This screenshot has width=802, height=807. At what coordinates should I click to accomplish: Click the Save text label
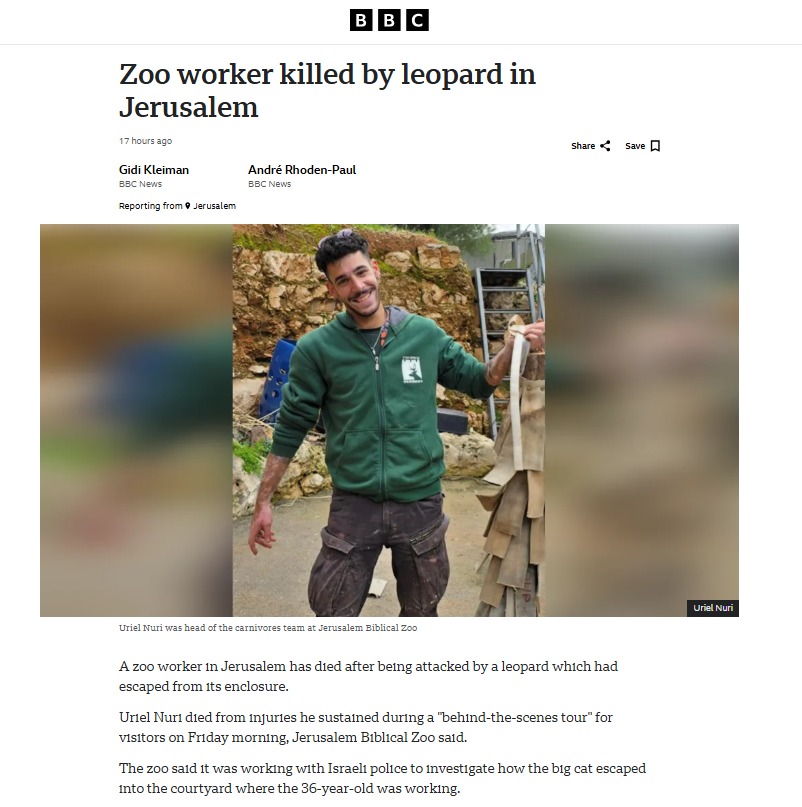[635, 146]
